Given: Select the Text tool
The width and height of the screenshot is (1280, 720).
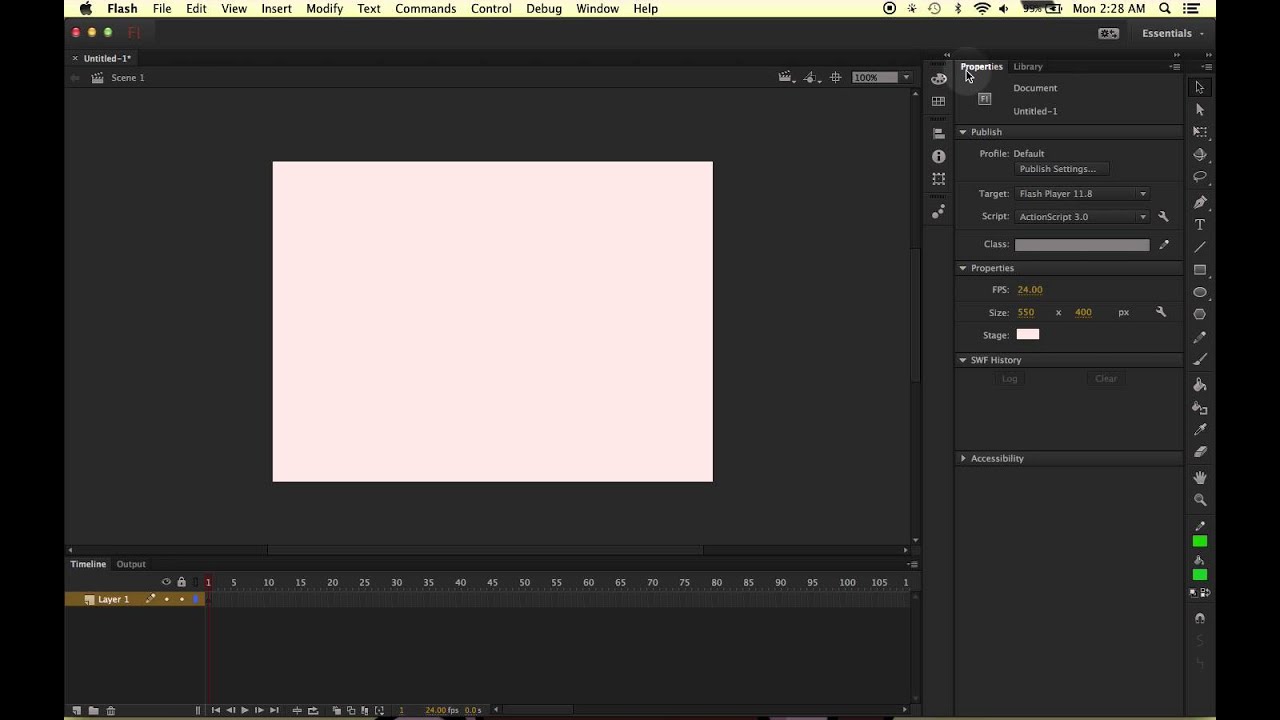Looking at the screenshot, I should pyautogui.click(x=1200, y=224).
